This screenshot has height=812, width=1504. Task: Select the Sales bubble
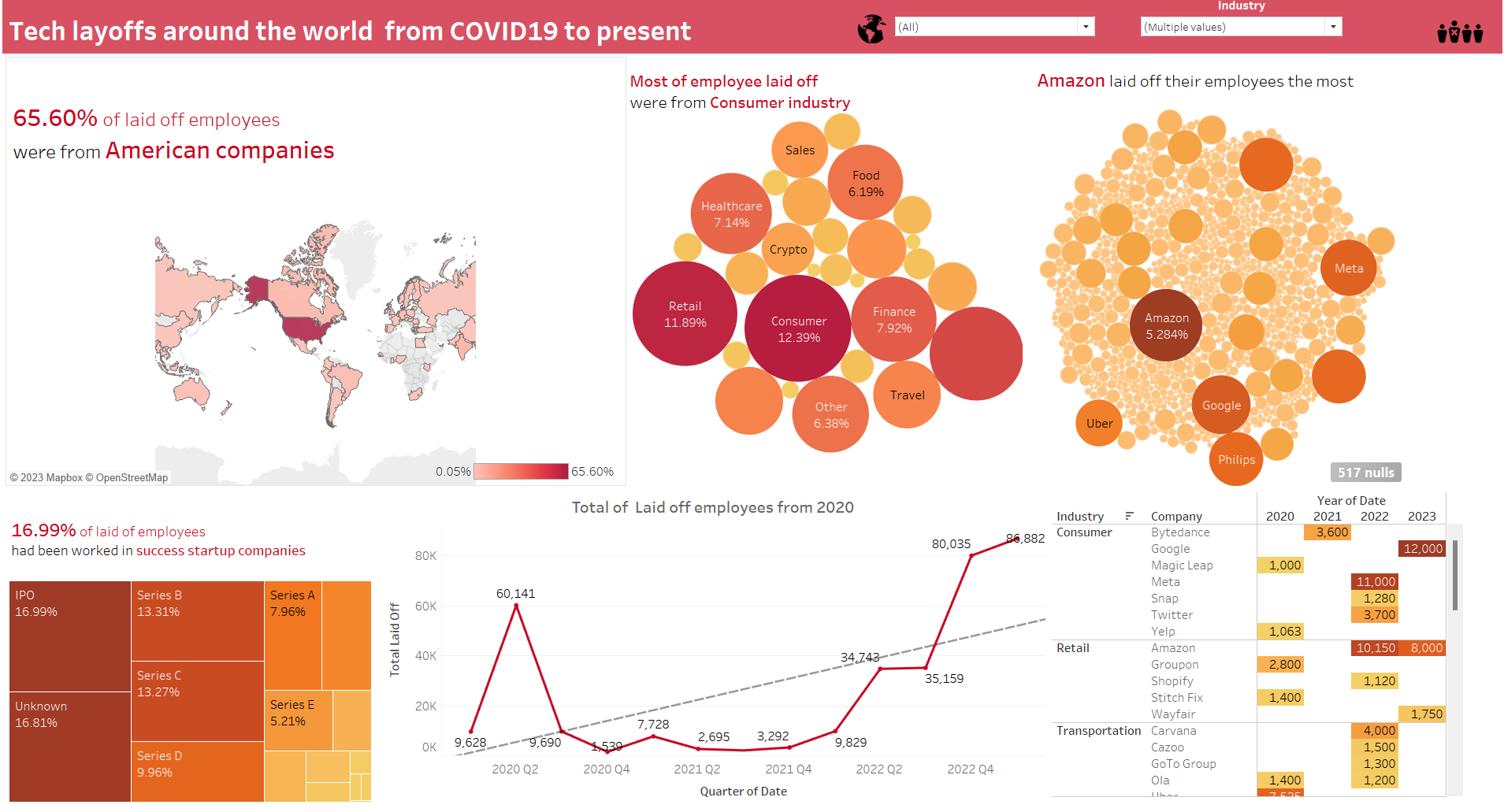pos(800,150)
